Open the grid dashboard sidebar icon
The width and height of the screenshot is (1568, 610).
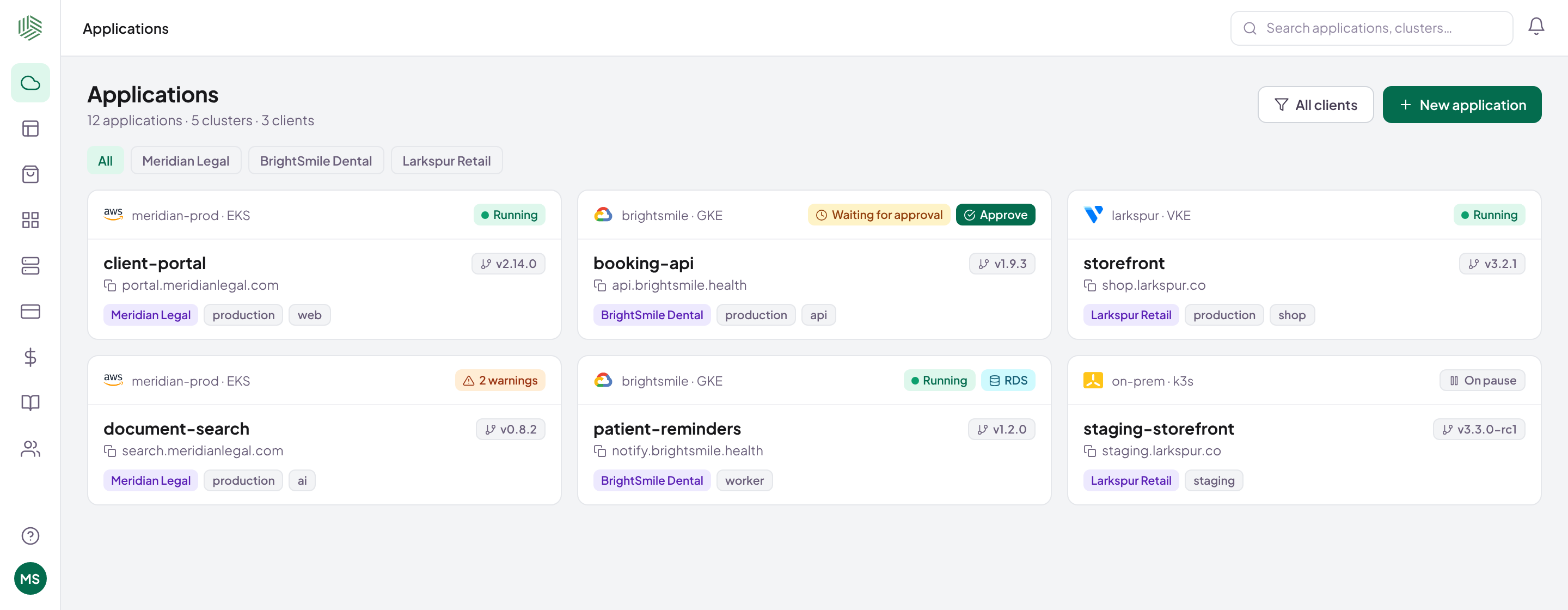tap(30, 220)
